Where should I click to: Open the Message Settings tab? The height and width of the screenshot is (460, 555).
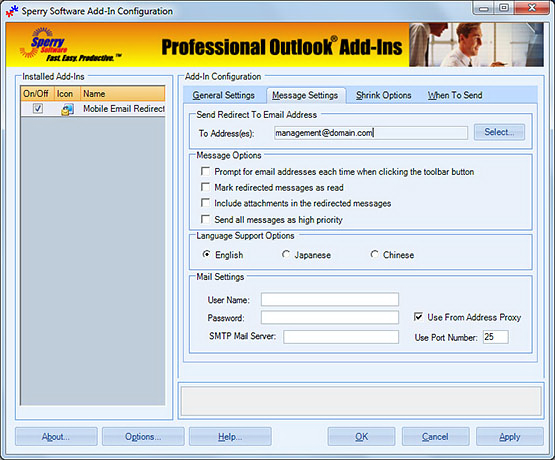tap(305, 95)
